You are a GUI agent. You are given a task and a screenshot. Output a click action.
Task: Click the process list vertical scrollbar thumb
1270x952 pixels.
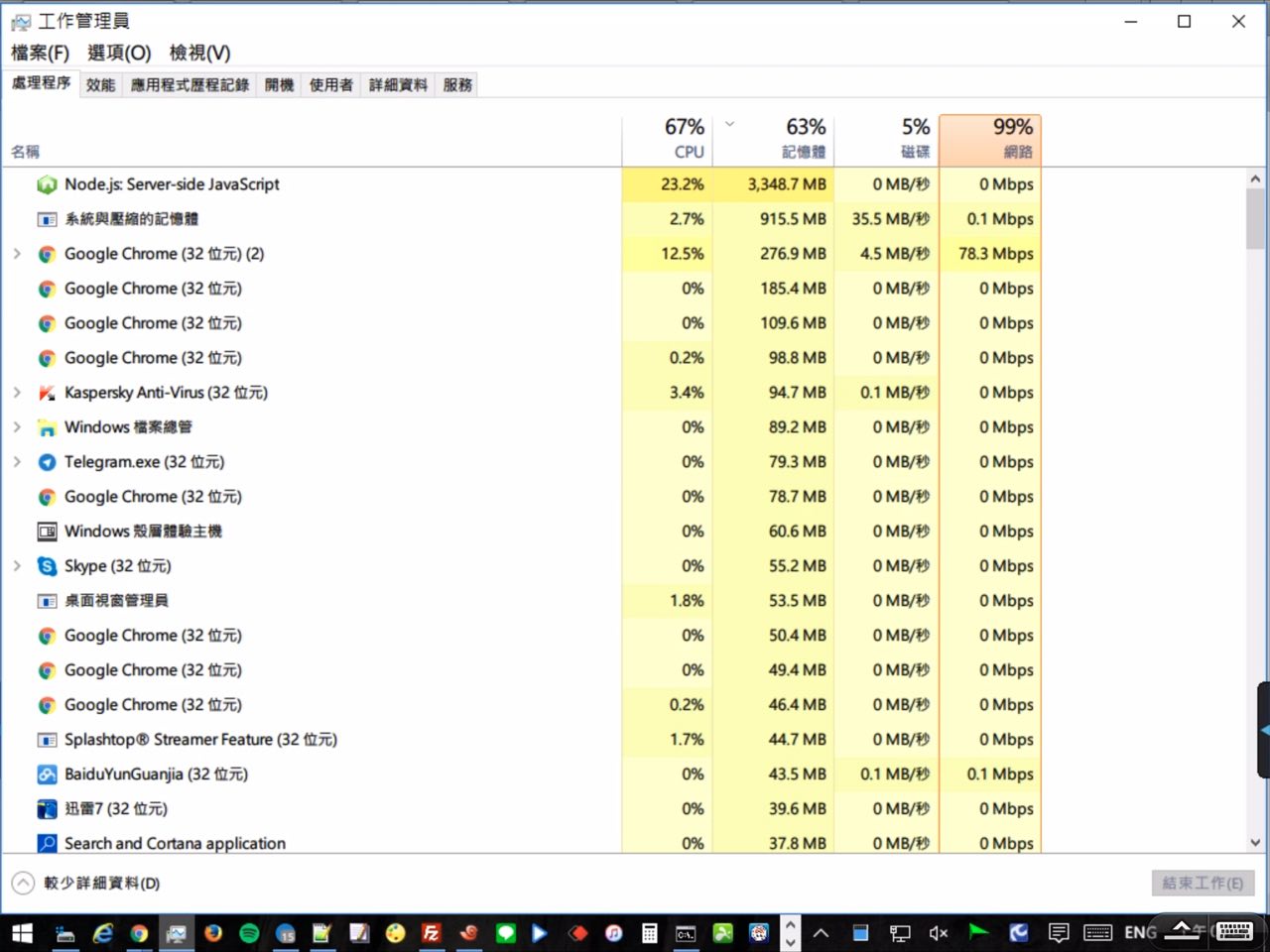pos(1255,219)
